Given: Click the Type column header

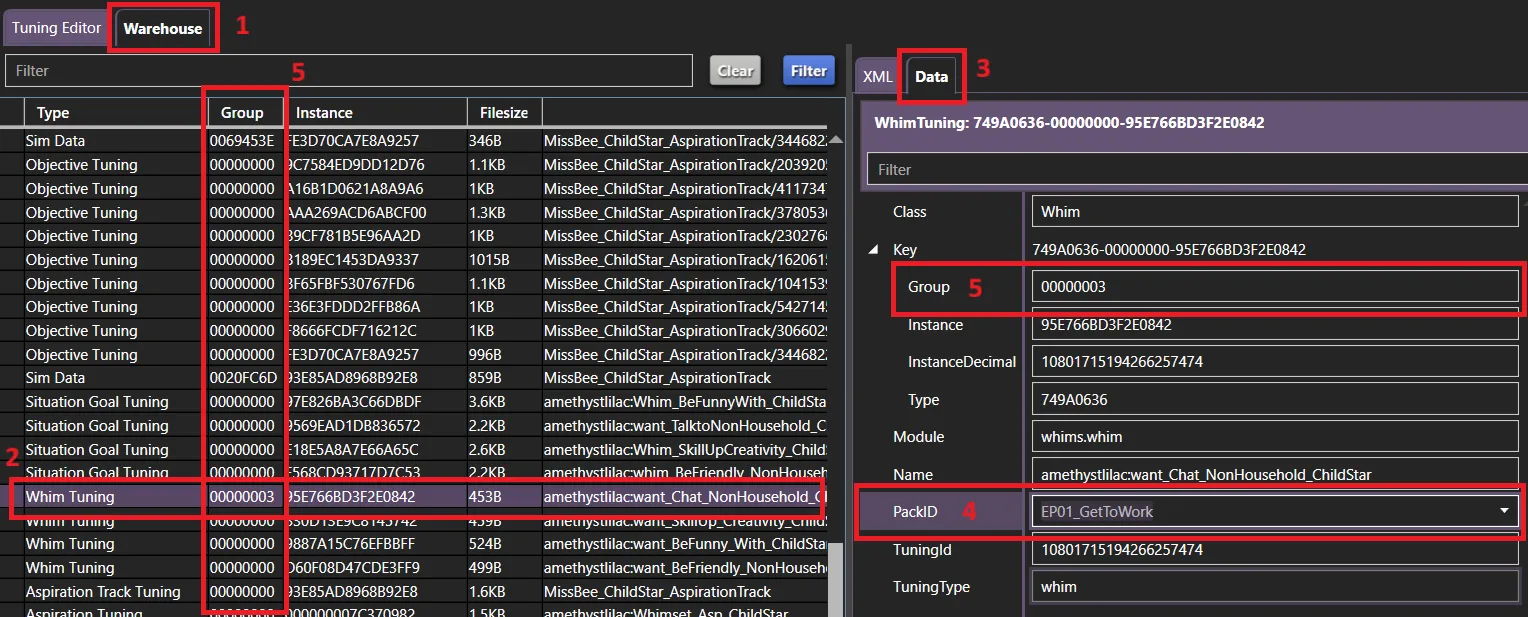Looking at the screenshot, I should 53,111.
